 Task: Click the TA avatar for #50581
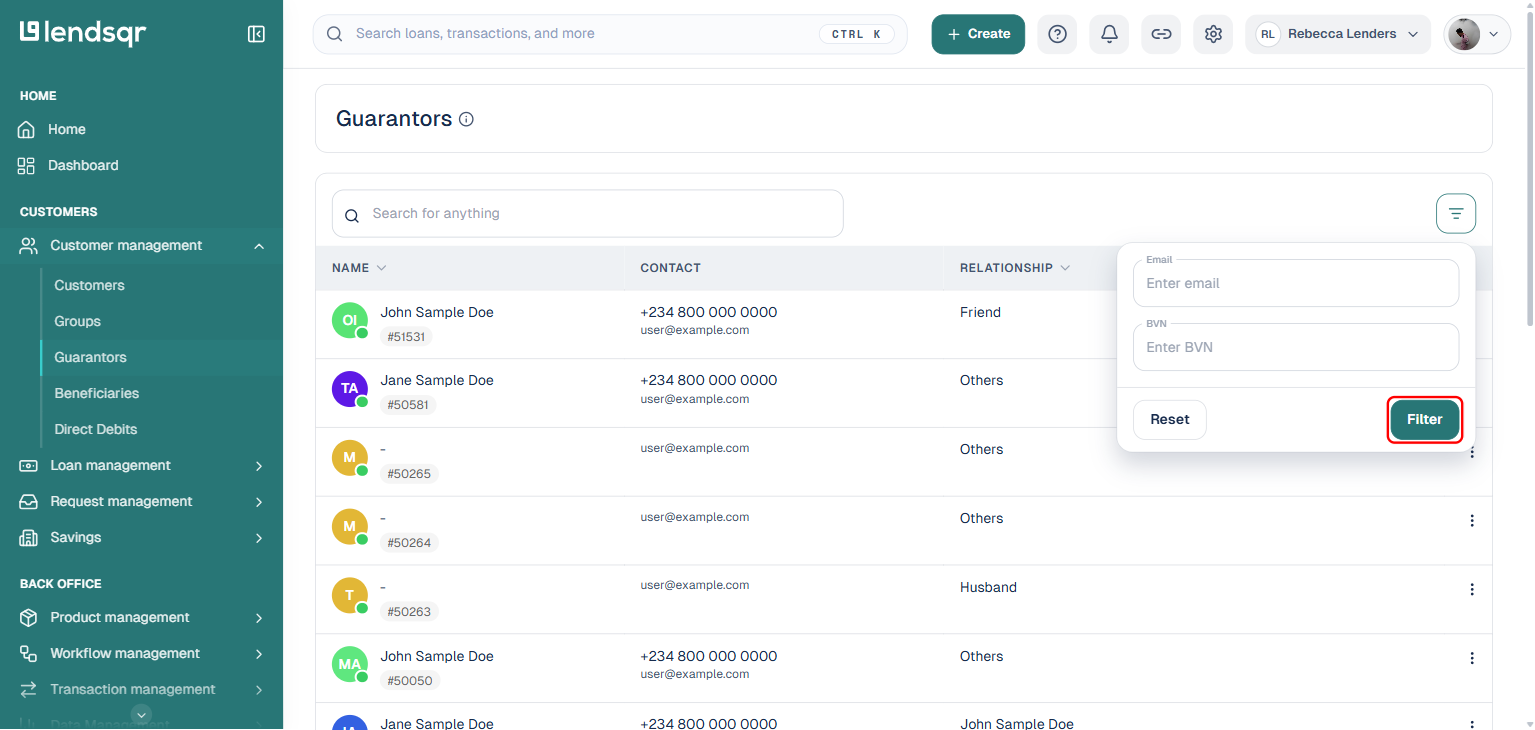point(350,389)
